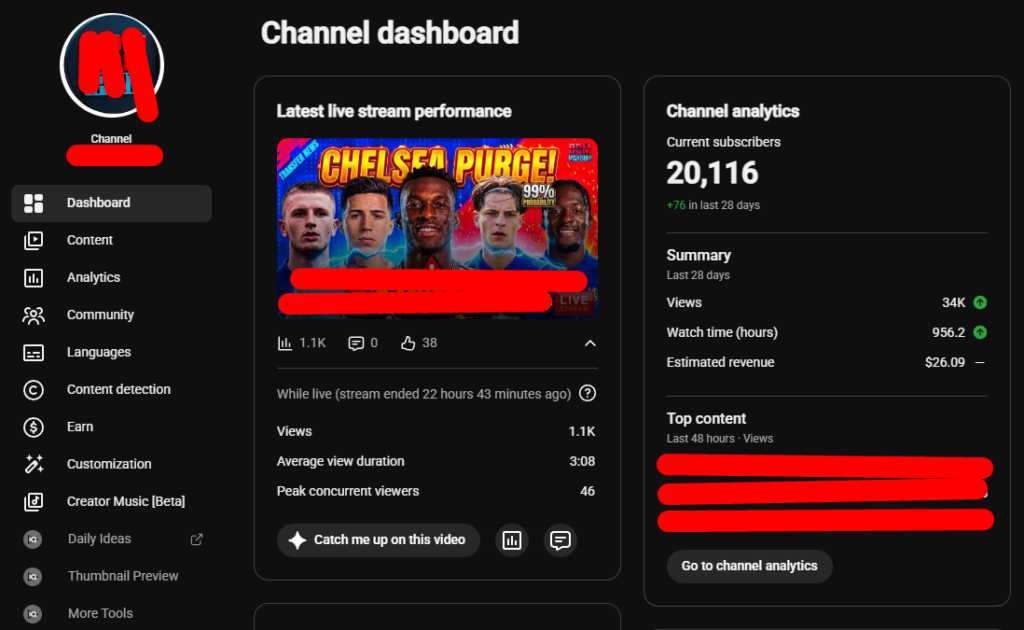Open Languages section

(112, 353)
